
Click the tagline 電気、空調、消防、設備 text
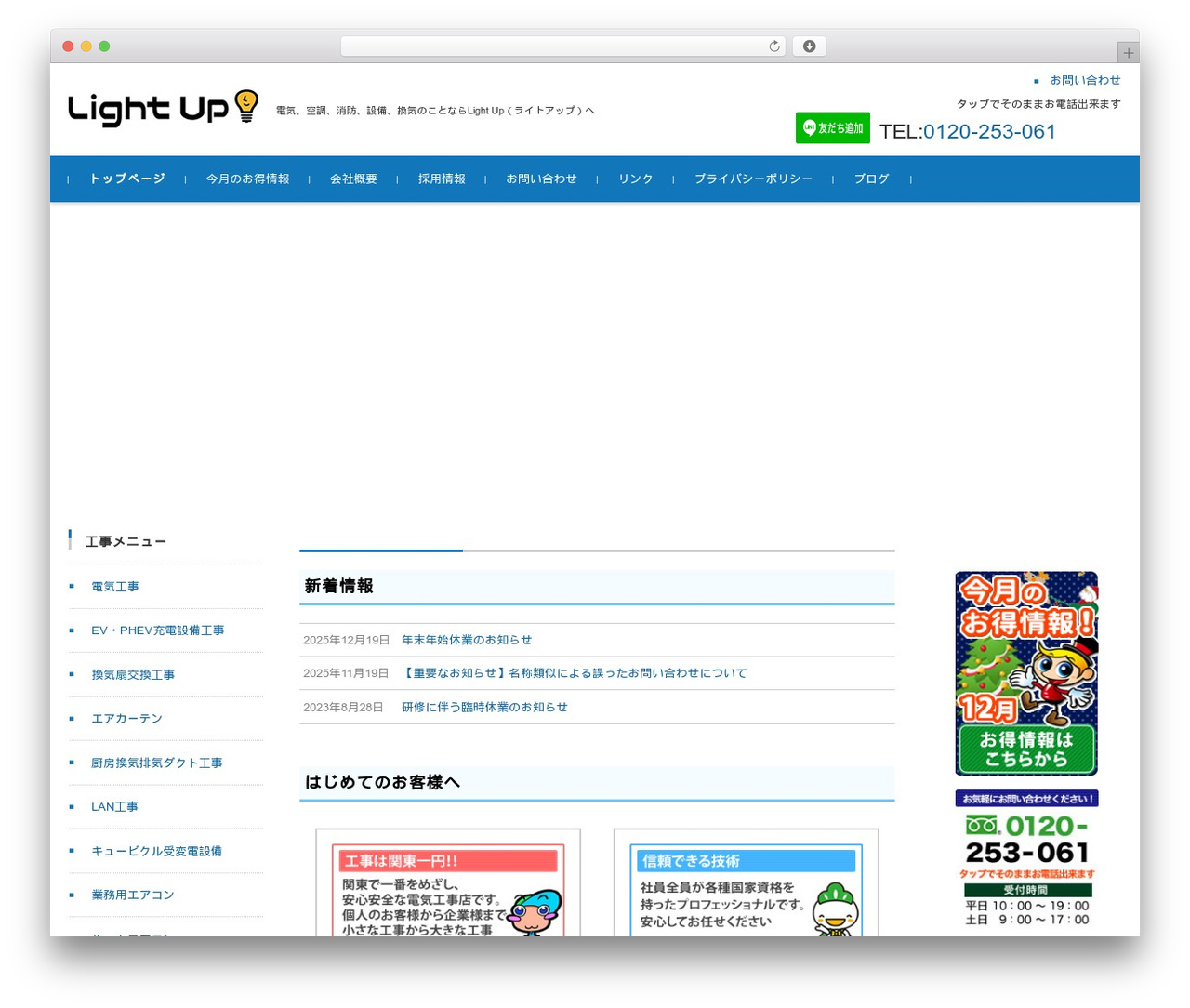[x=435, y=111]
